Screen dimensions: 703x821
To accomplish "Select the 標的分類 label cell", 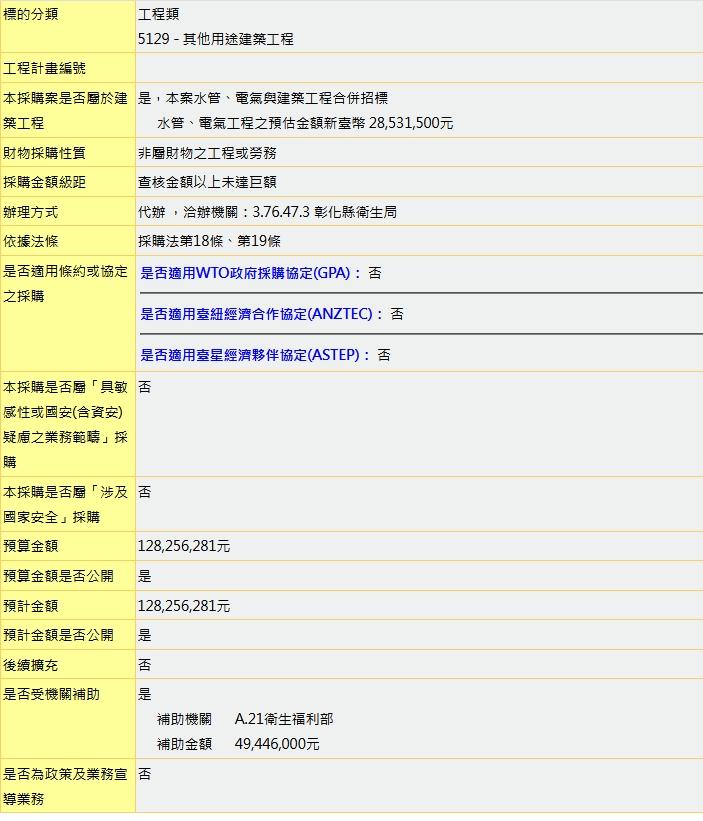I will [68, 26].
